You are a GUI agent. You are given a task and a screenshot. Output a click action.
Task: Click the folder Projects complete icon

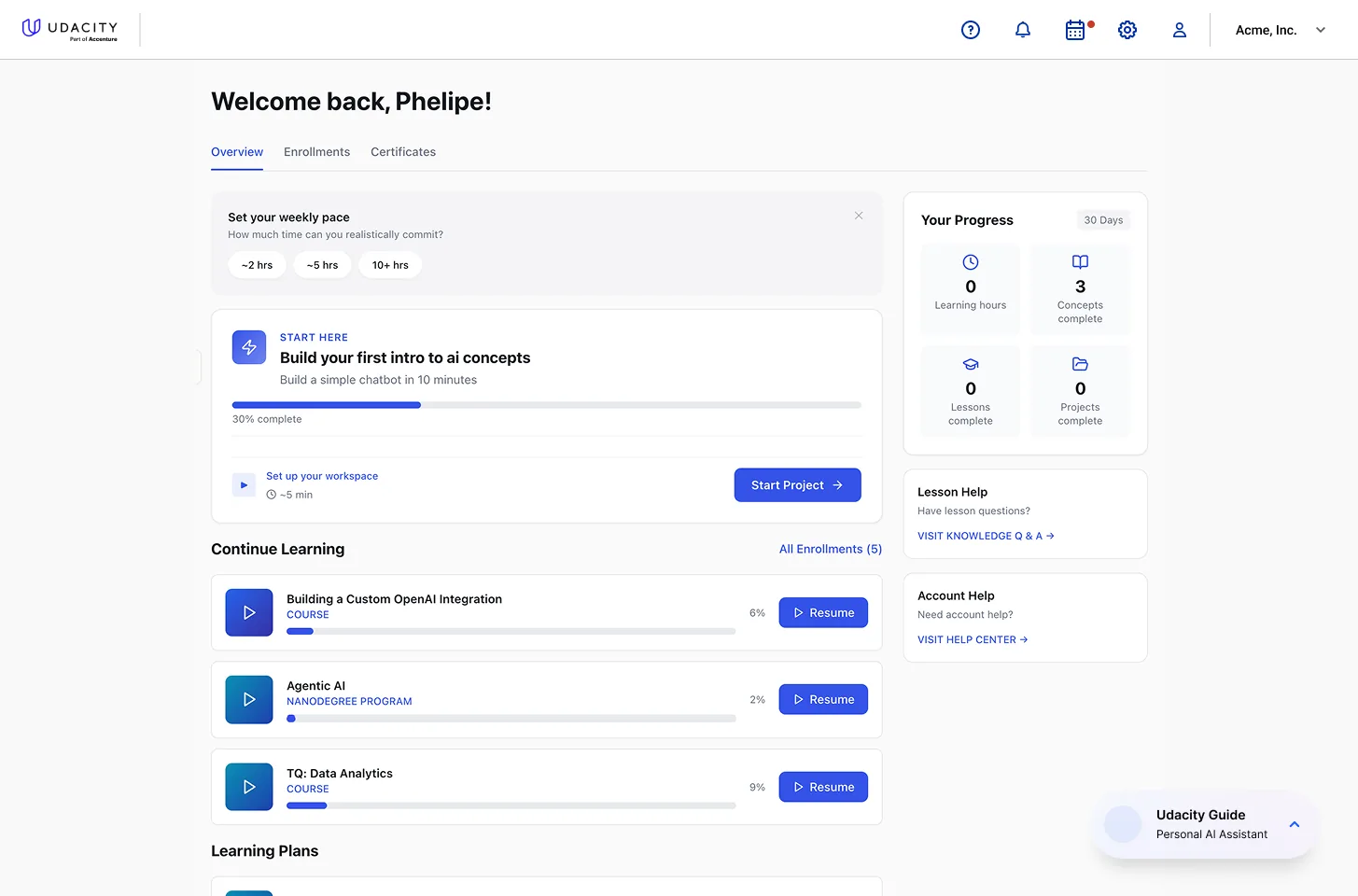click(x=1080, y=364)
